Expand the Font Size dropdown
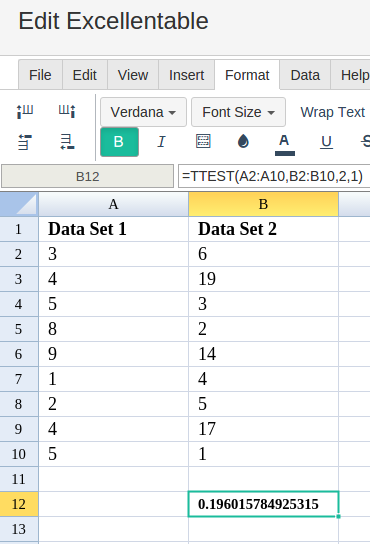 [x=238, y=112]
